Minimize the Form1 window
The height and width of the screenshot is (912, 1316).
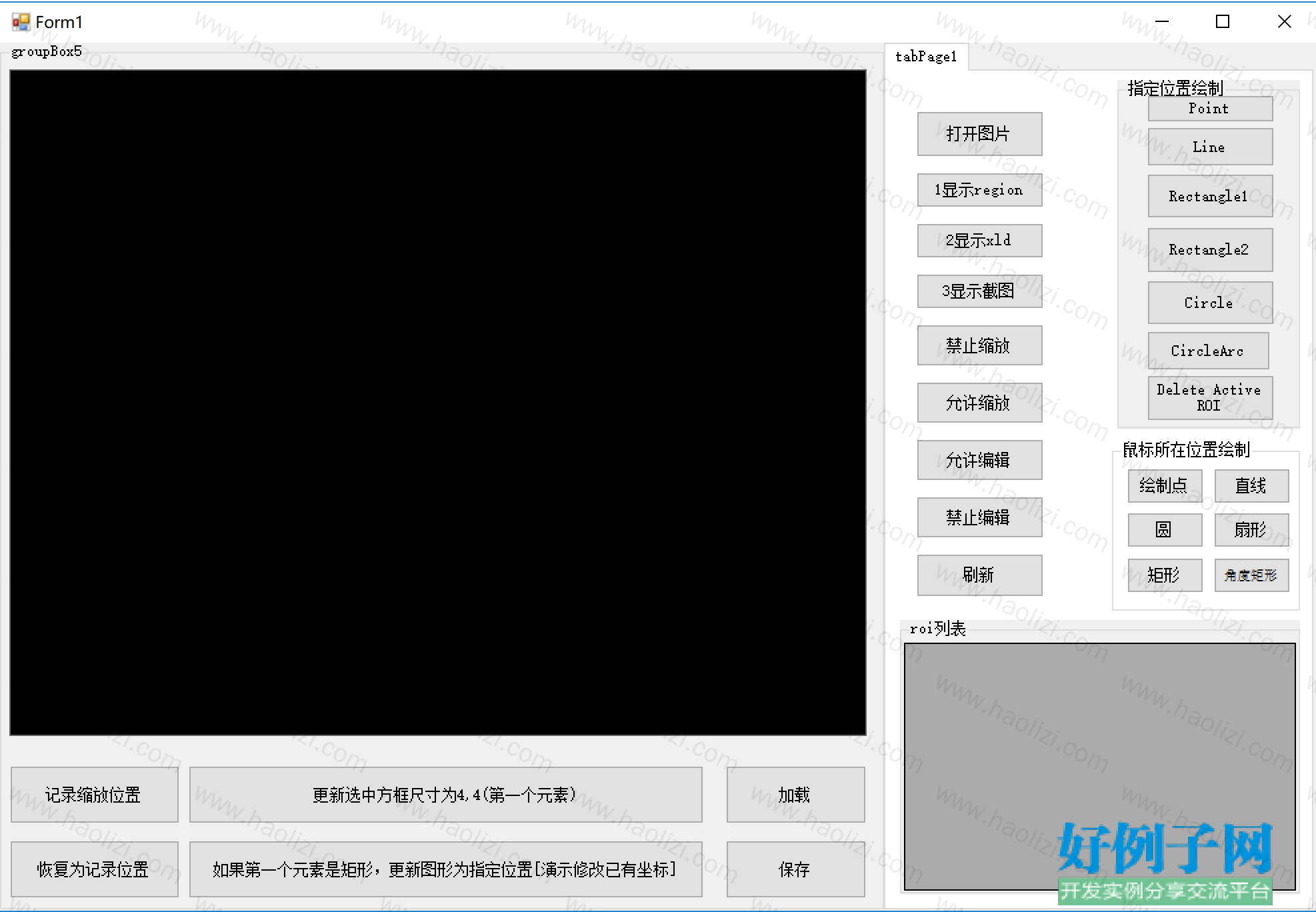(1162, 22)
